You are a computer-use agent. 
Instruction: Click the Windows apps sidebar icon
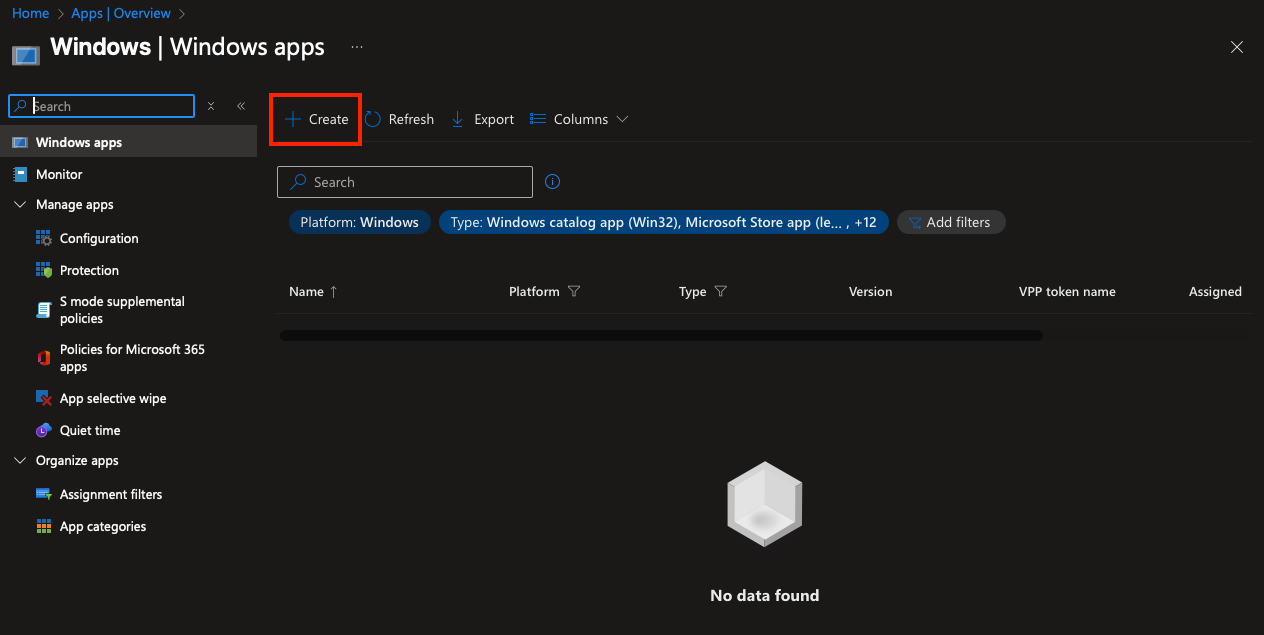(x=19, y=142)
